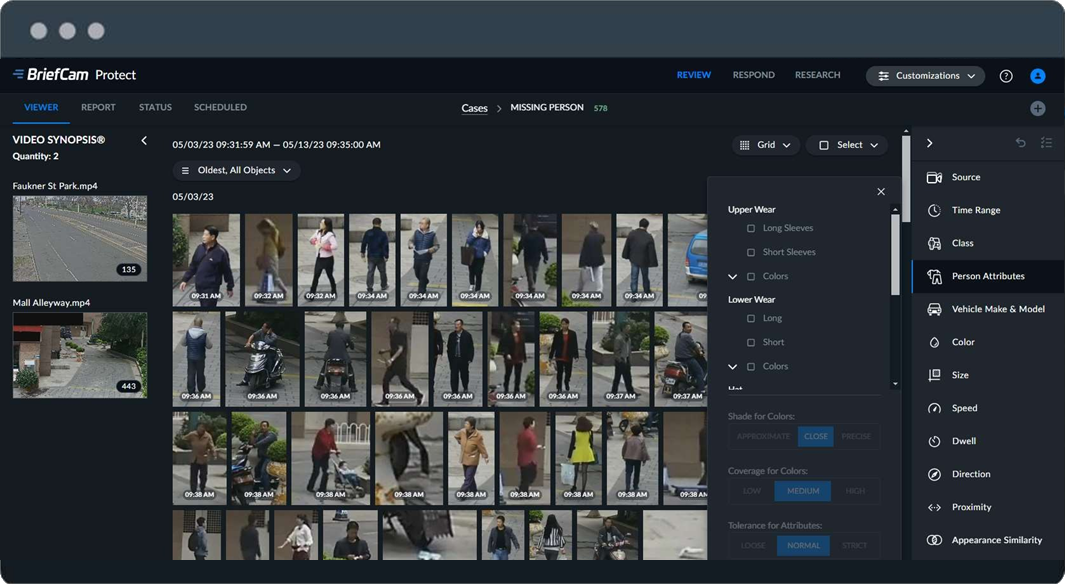This screenshot has width=1065, height=584.
Task: Click the help question mark icon
Action: click(1006, 76)
